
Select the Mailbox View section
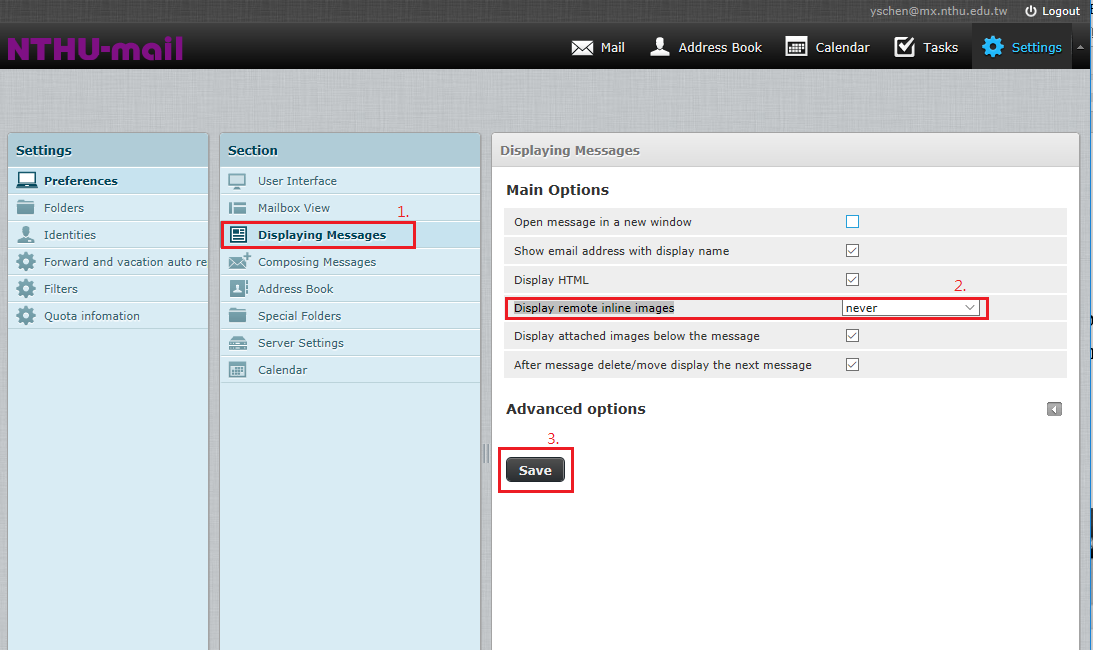tap(293, 208)
